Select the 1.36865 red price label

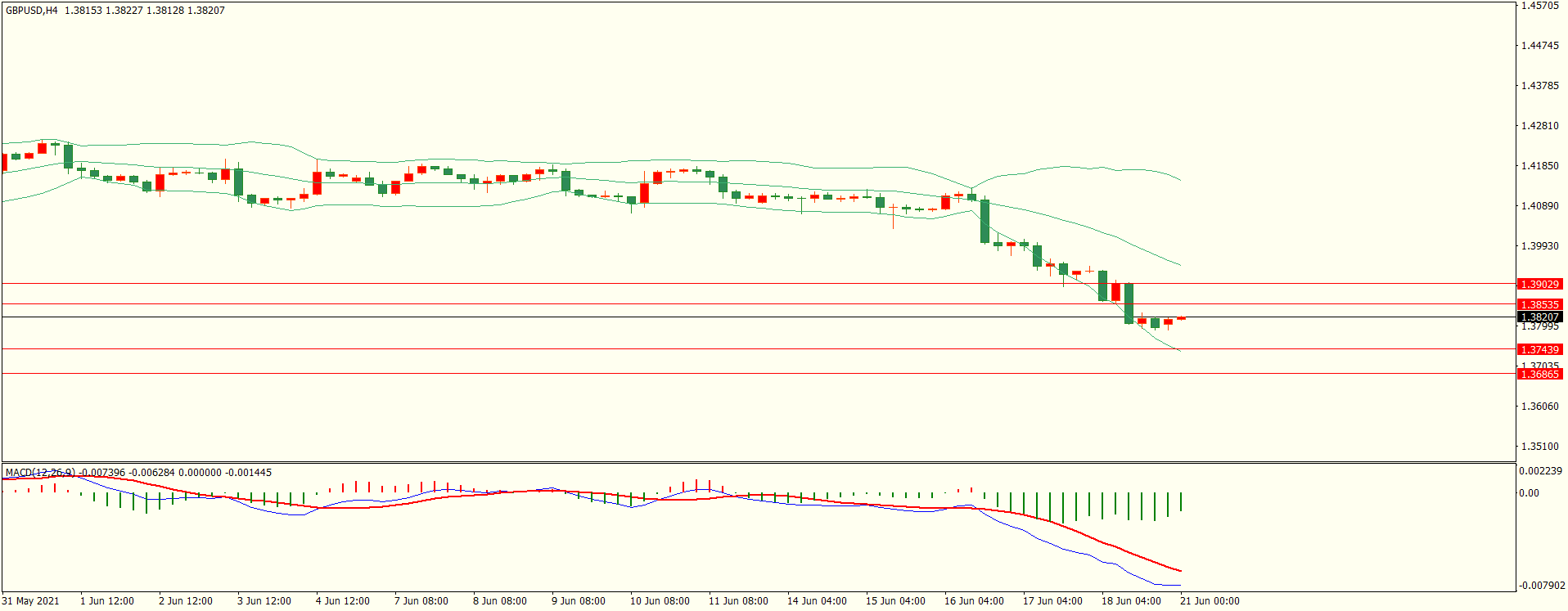pyautogui.click(x=1539, y=375)
